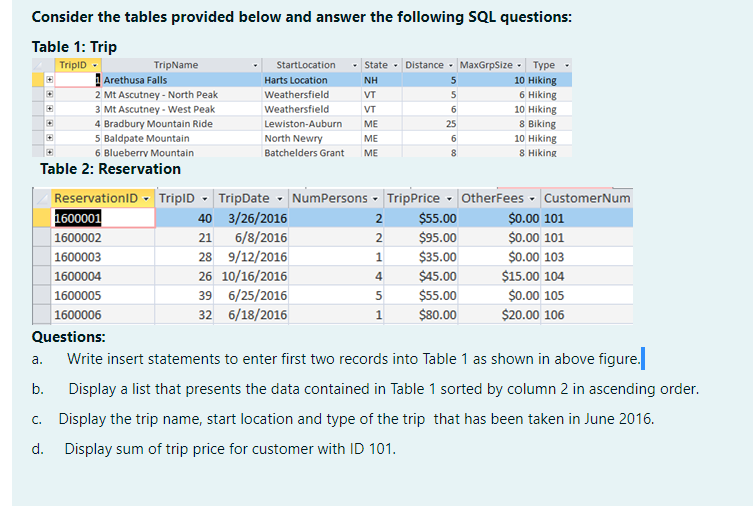Select row of reservation 1600002 via row selector
Screen dimensions: 753x506
(42, 237)
